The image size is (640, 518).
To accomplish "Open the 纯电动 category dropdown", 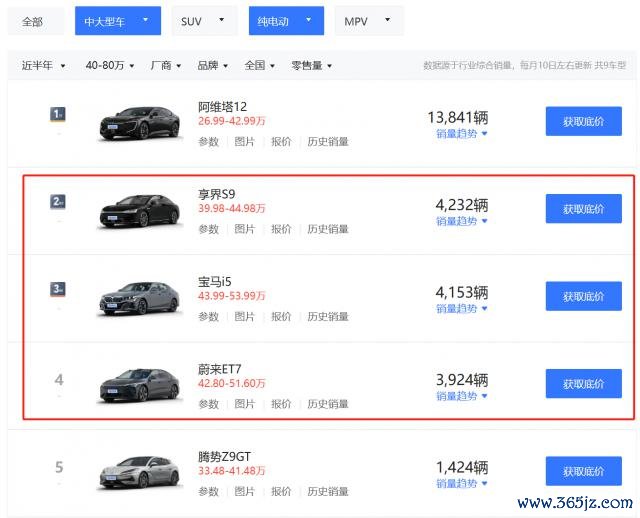I will (x=287, y=21).
